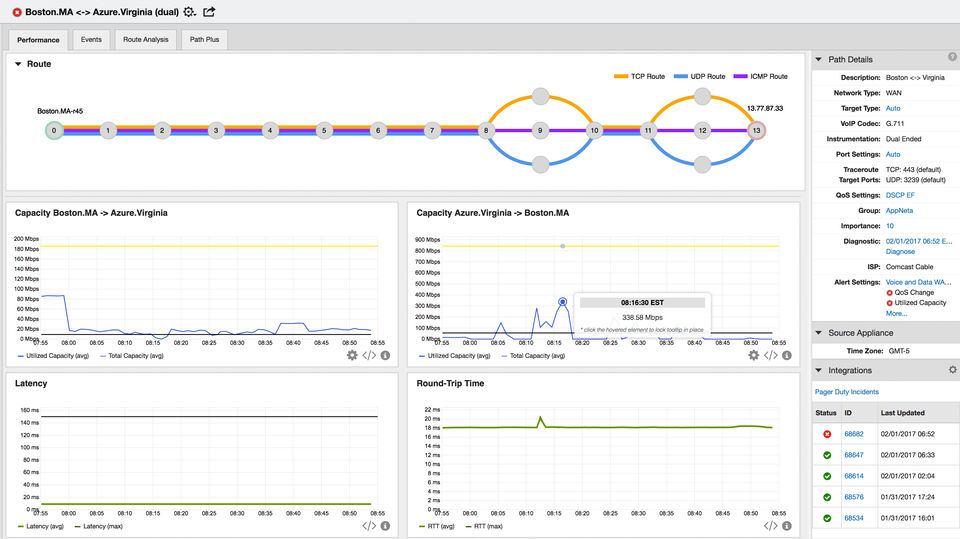Screen dimensions: 960x539
Task: Select route hop node 0 at Boston.MA-r45
Action: click(x=54, y=130)
